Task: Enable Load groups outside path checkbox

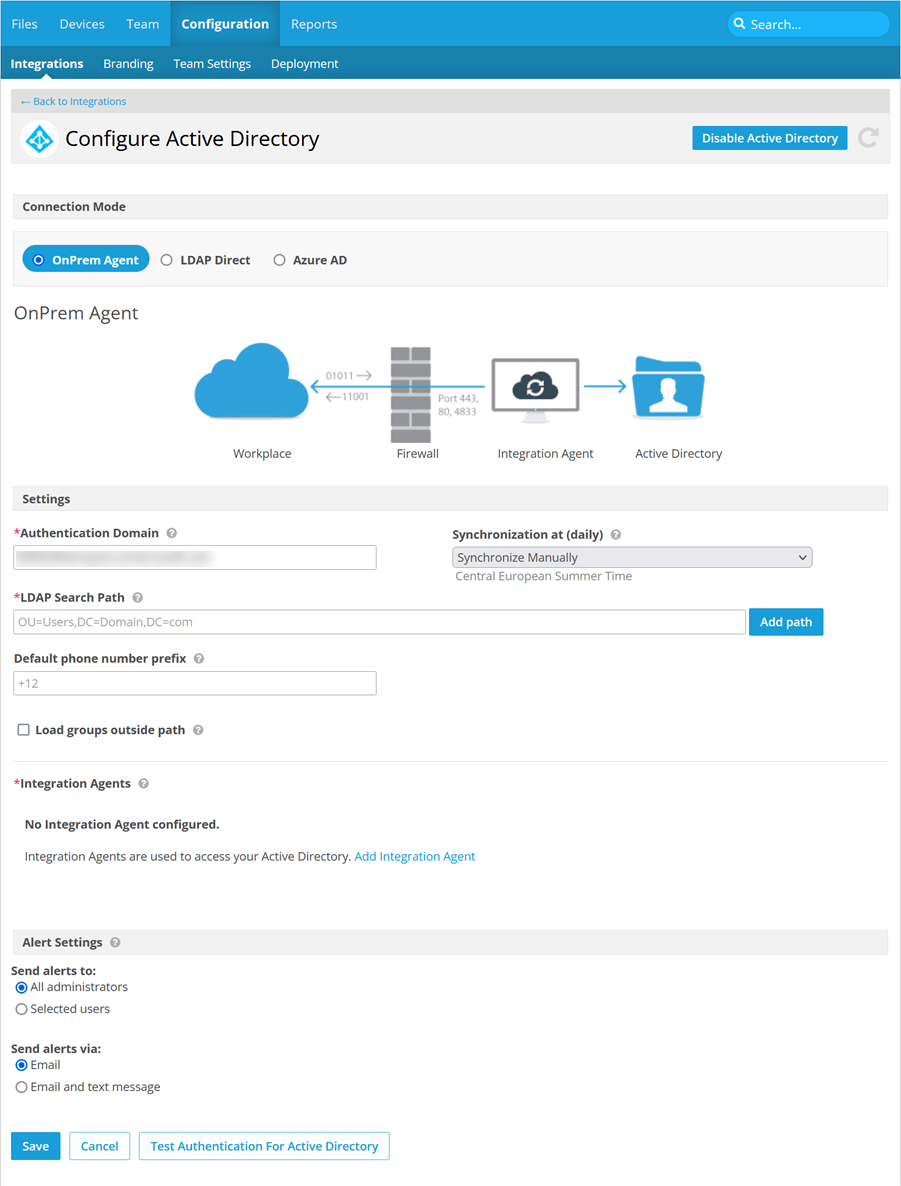Action: pyautogui.click(x=23, y=730)
